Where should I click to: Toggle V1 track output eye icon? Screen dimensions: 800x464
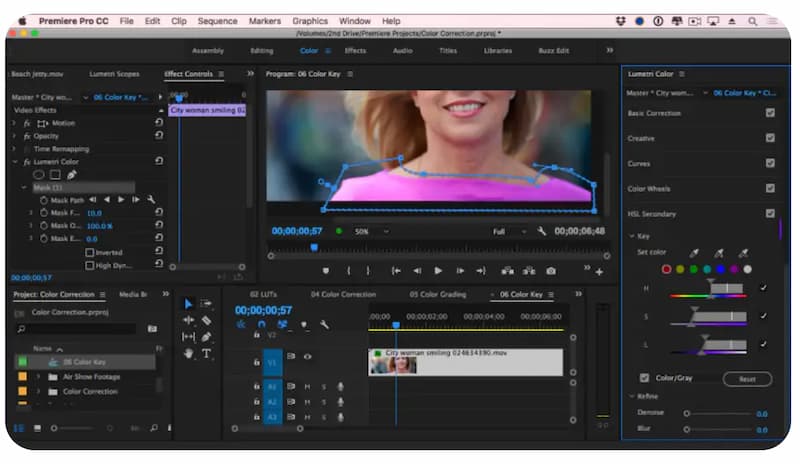[x=307, y=356]
